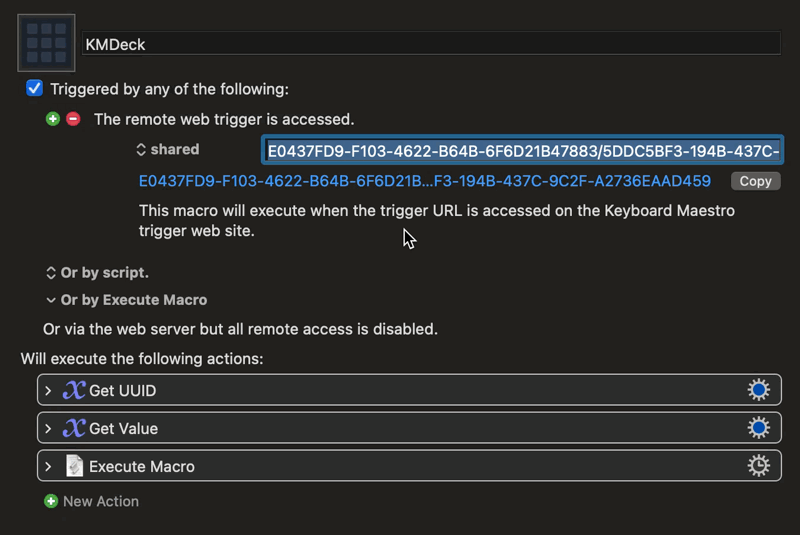This screenshot has height=535, width=800.
Task: Click the 'New Action' label
Action: tap(101, 501)
